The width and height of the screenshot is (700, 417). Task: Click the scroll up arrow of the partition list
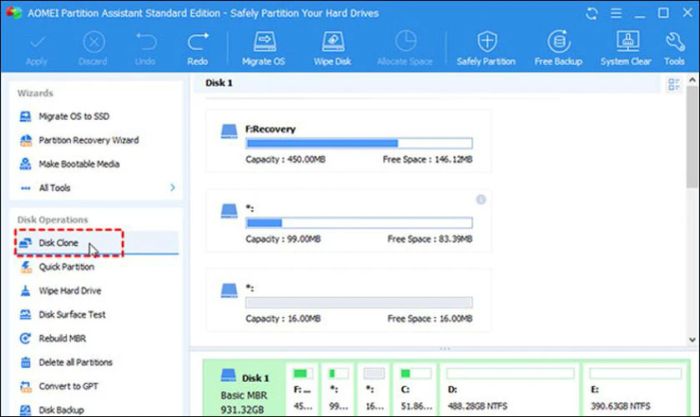click(692, 80)
